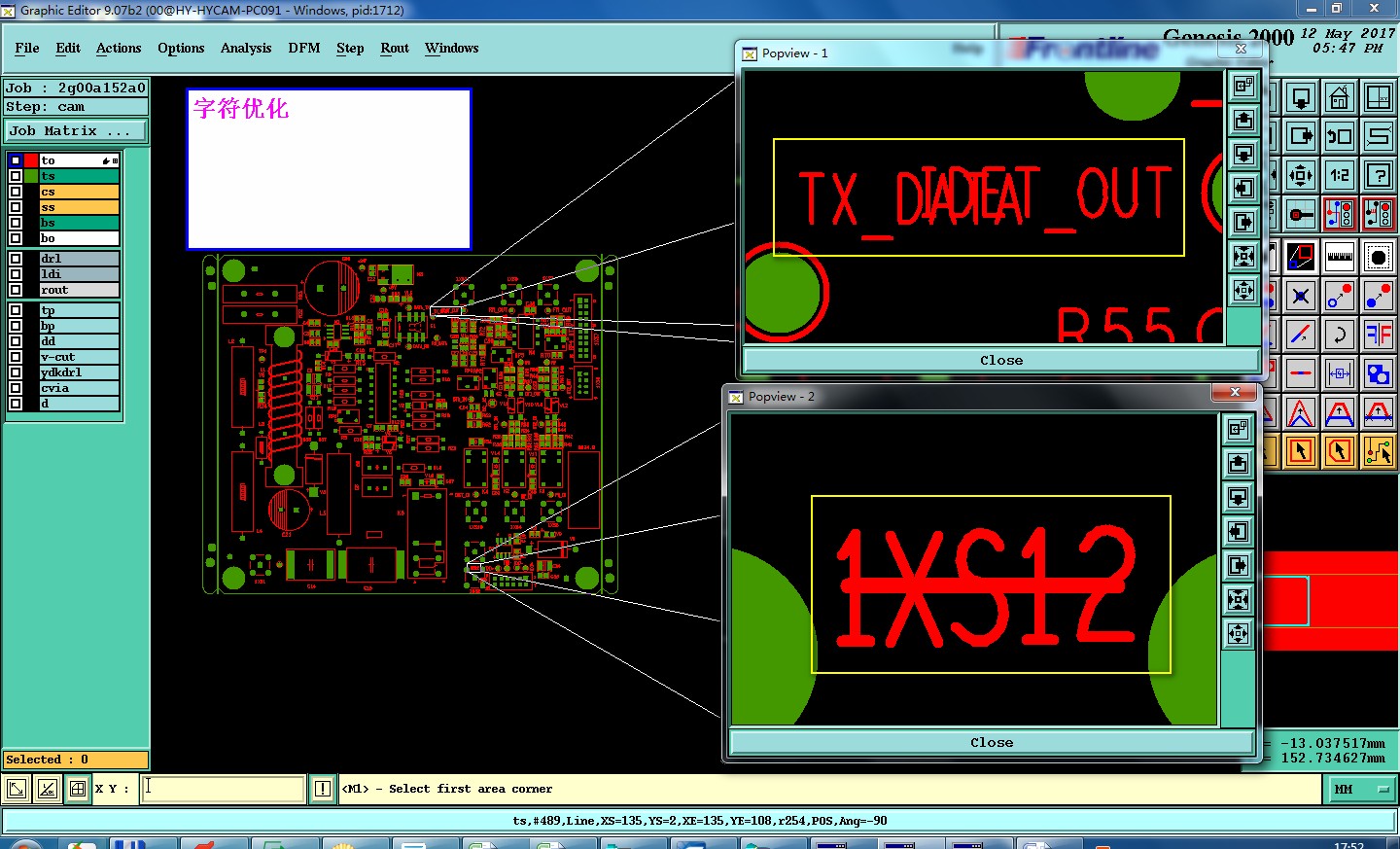Viewport: 1400px width, 849px height.
Task: Toggle checkbox for layer 'cs'
Action: pos(16,192)
